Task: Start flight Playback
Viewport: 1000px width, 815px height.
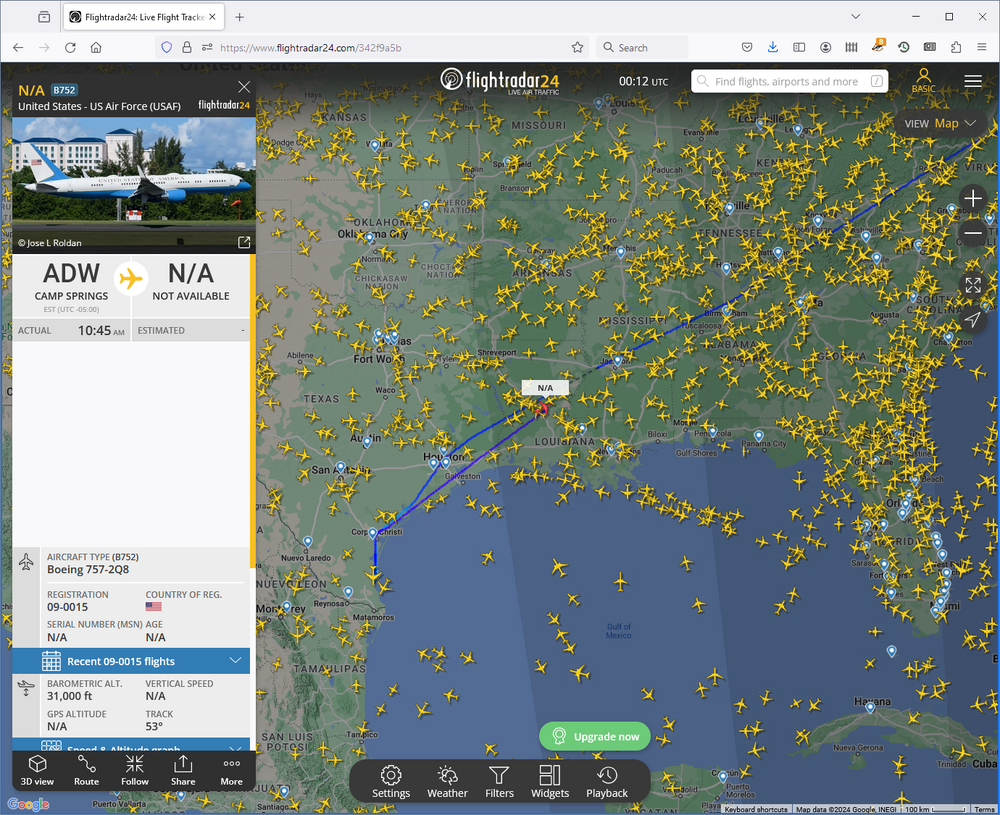Action: [x=607, y=781]
